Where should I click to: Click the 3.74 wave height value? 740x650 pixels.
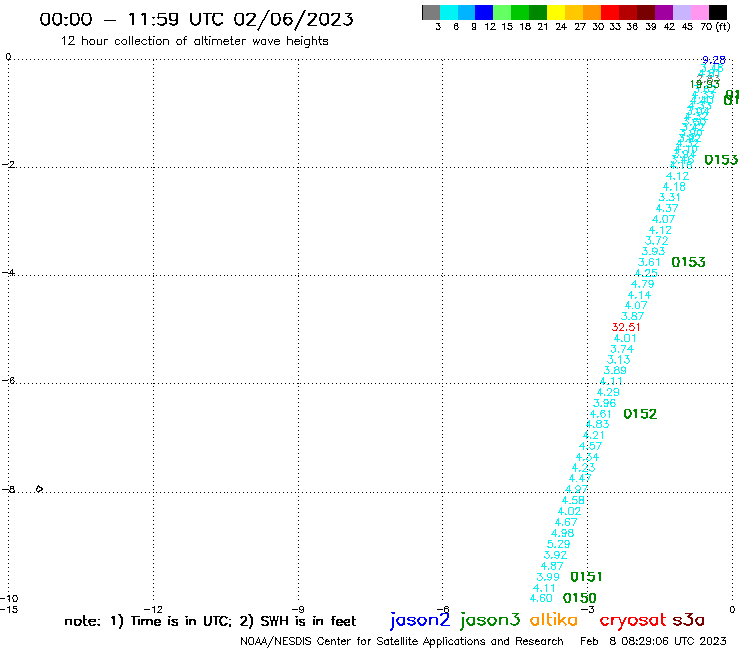622,349
